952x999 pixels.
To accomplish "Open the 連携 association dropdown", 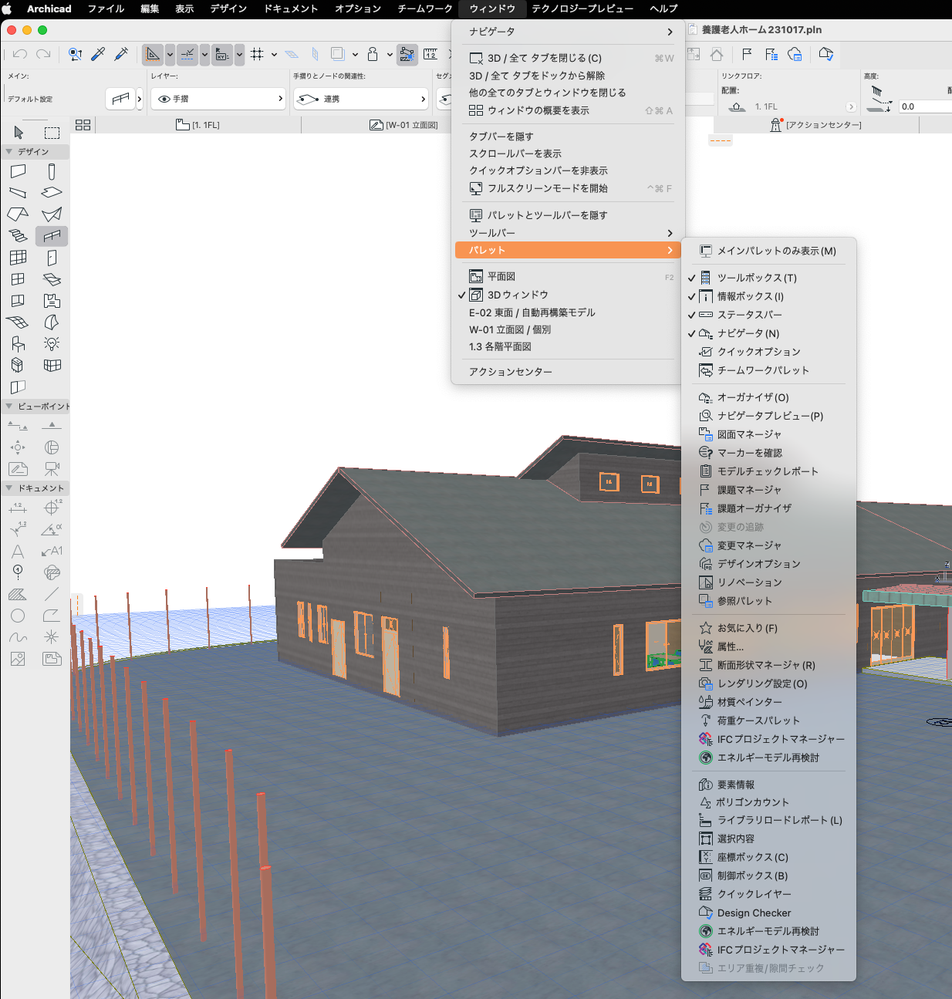I will (361, 99).
